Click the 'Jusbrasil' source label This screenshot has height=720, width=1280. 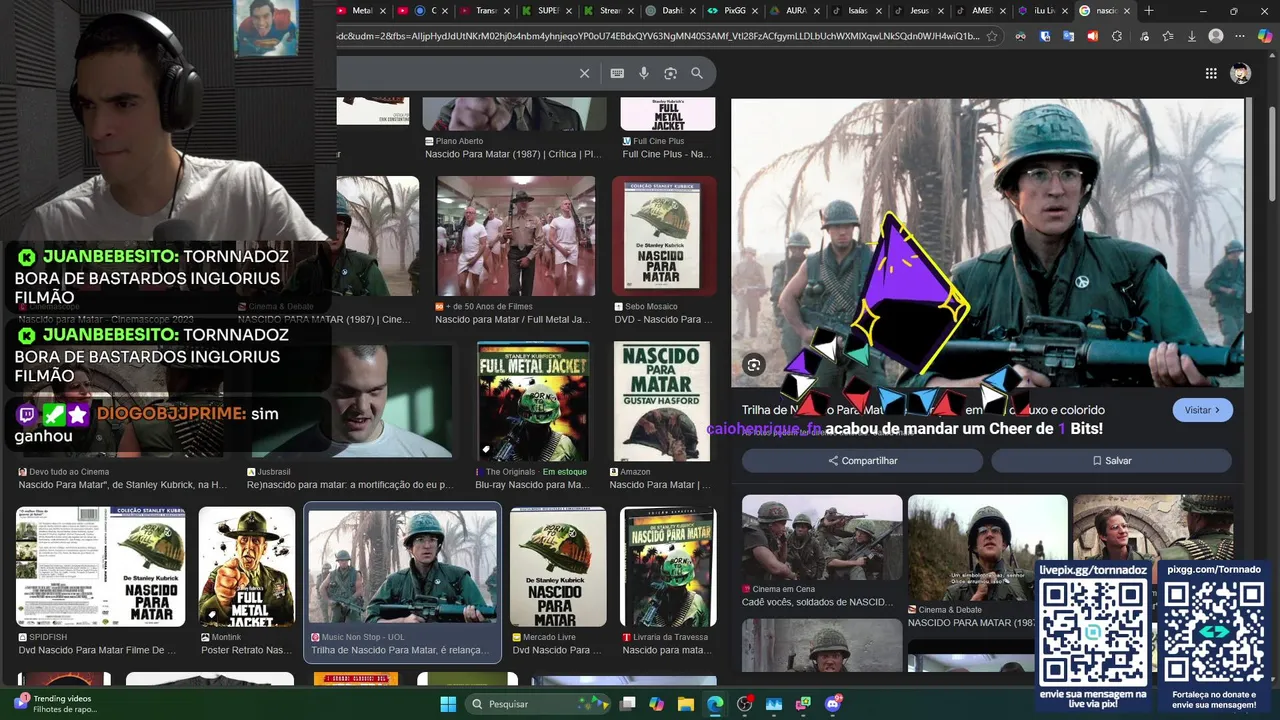[274, 472]
